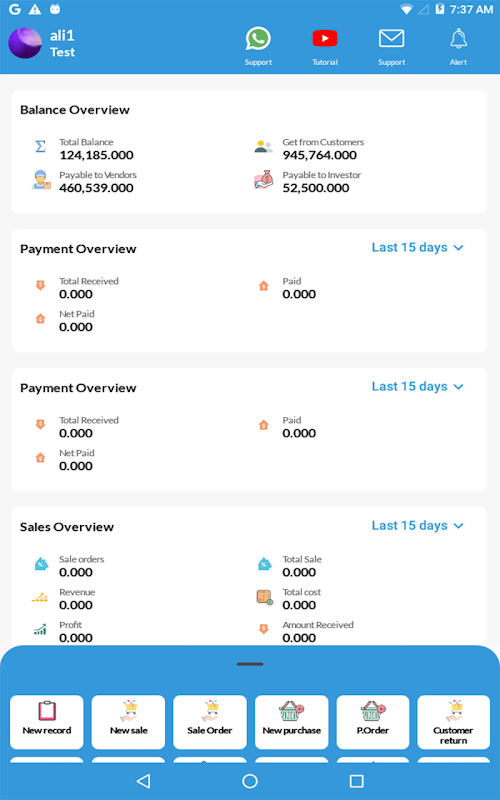Tap Total Balance amount 124,185.000
The width and height of the screenshot is (500, 800).
(x=96, y=155)
